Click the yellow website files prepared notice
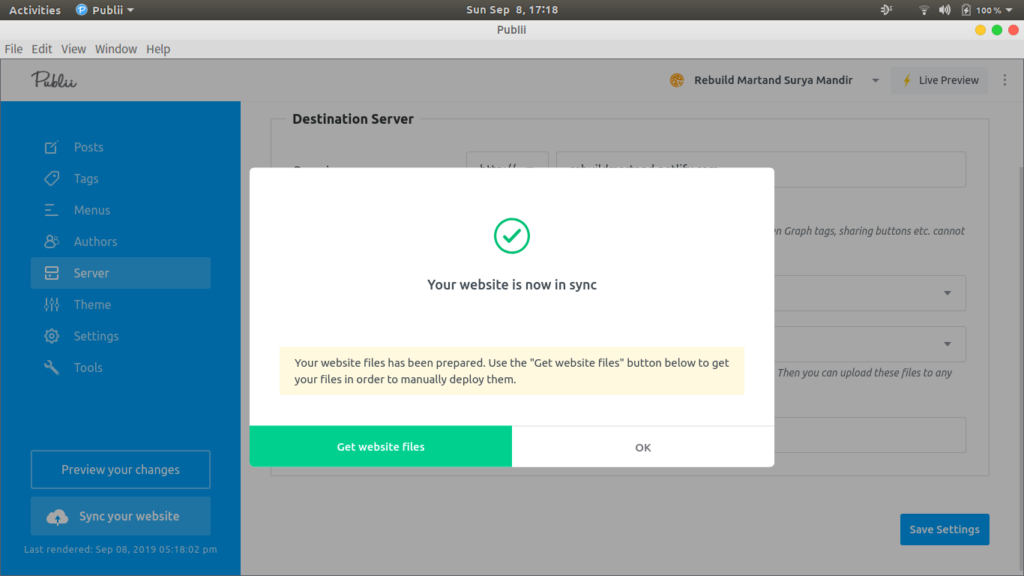The height and width of the screenshot is (576, 1024). (x=512, y=371)
